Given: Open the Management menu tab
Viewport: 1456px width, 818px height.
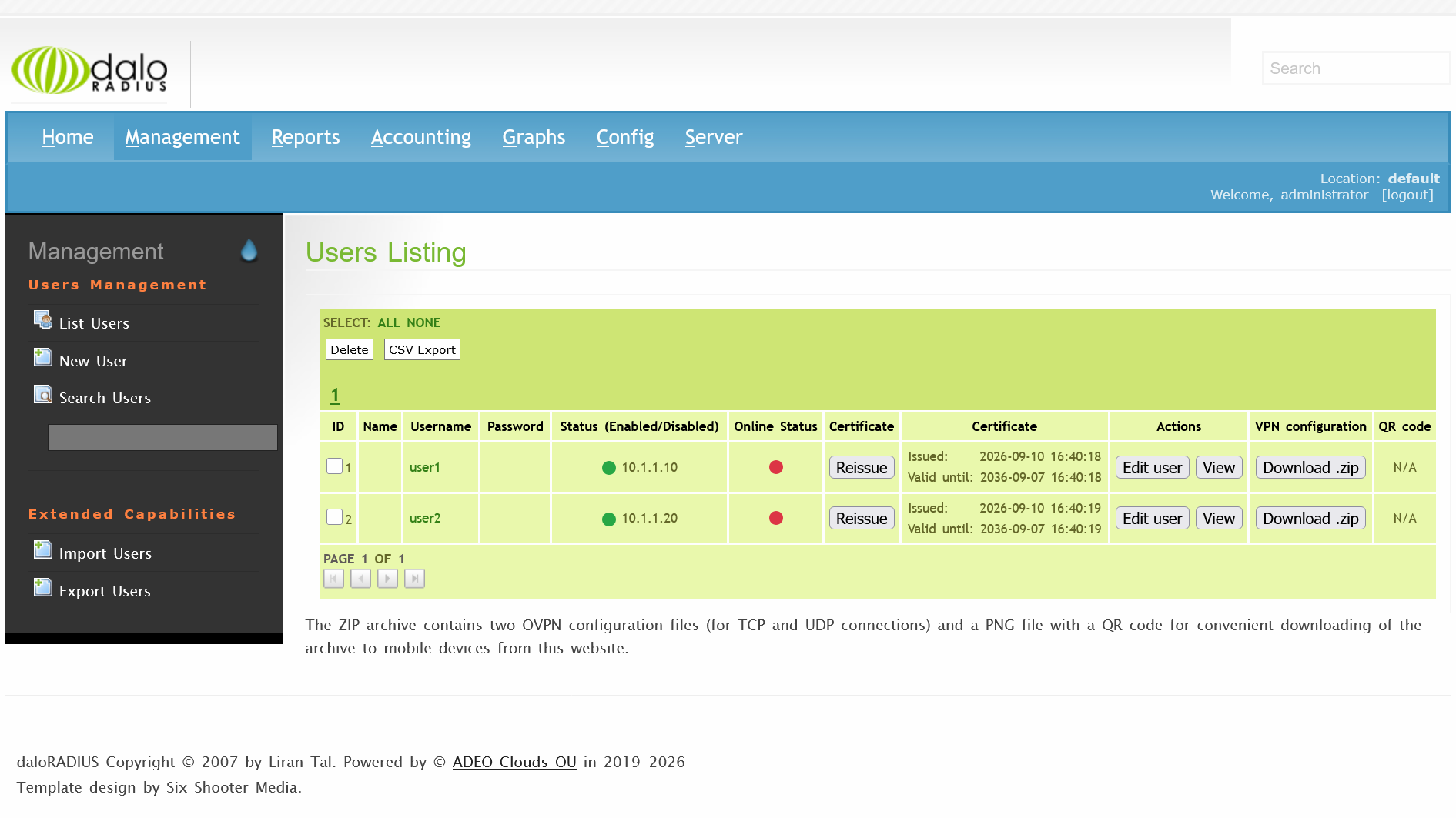Looking at the screenshot, I should click(182, 137).
